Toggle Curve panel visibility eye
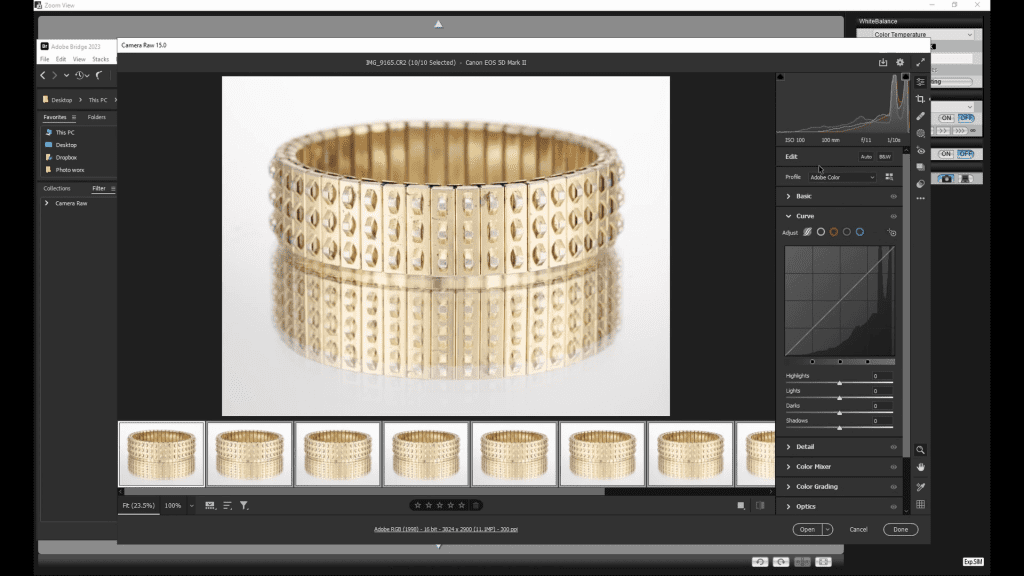The image size is (1024, 576). tap(893, 216)
